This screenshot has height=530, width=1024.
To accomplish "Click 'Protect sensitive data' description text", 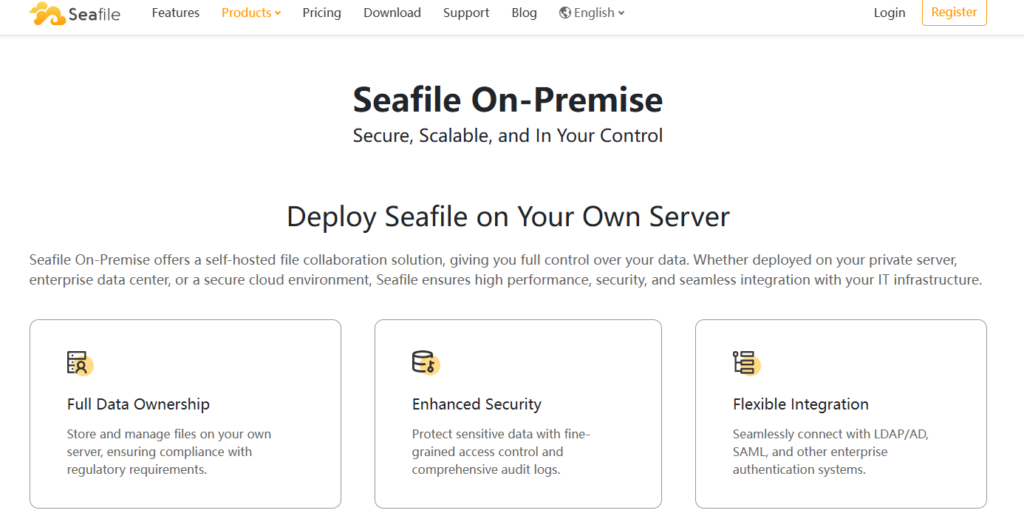I will 501,452.
